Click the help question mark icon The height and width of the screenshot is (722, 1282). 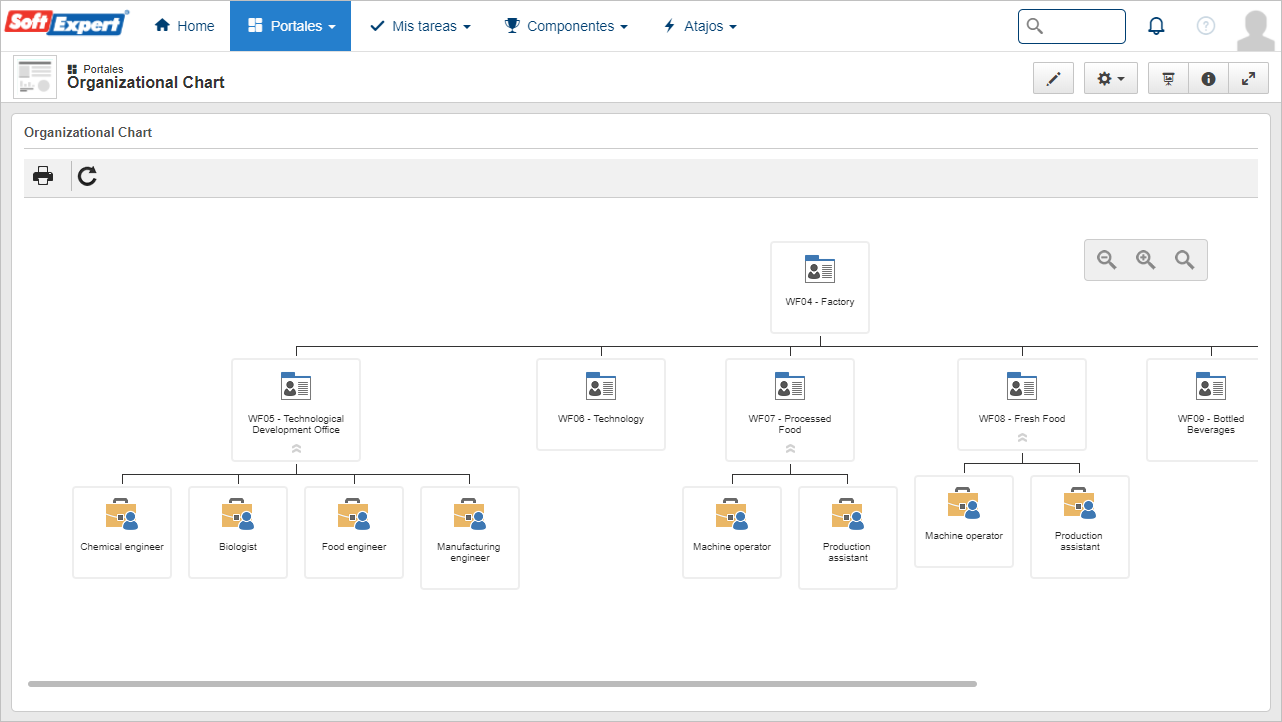pos(1206,26)
